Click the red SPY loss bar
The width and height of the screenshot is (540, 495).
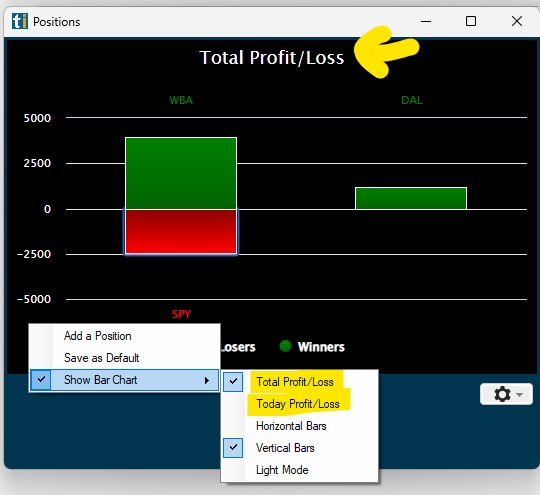[181, 231]
